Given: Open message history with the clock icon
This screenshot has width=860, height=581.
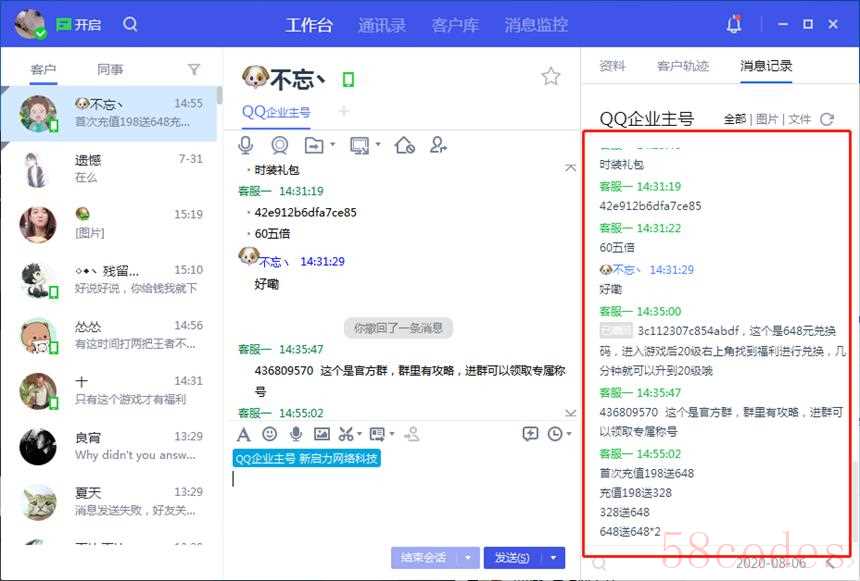Looking at the screenshot, I should click(555, 434).
